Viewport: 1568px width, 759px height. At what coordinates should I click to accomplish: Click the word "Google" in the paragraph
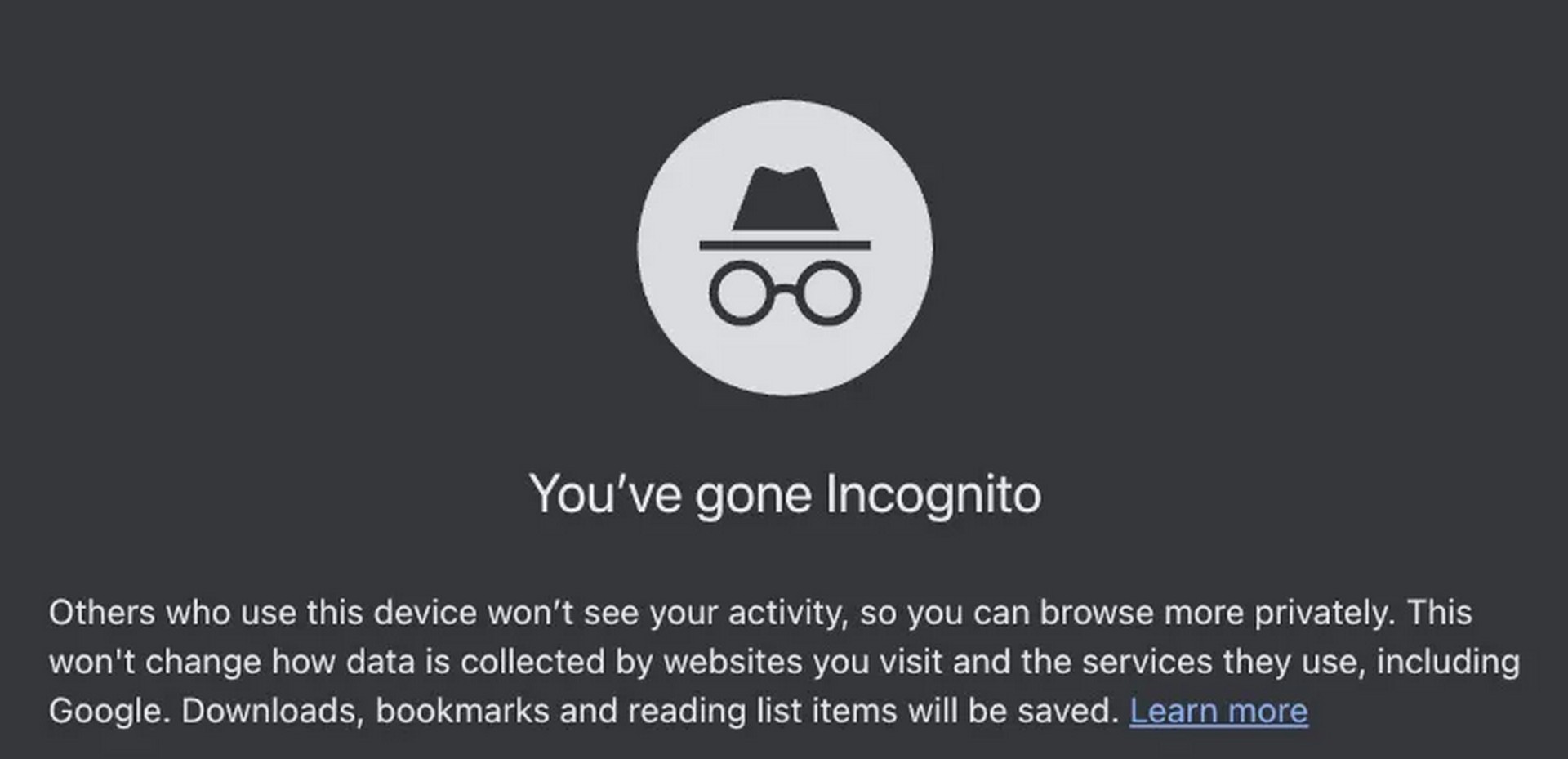[105, 712]
